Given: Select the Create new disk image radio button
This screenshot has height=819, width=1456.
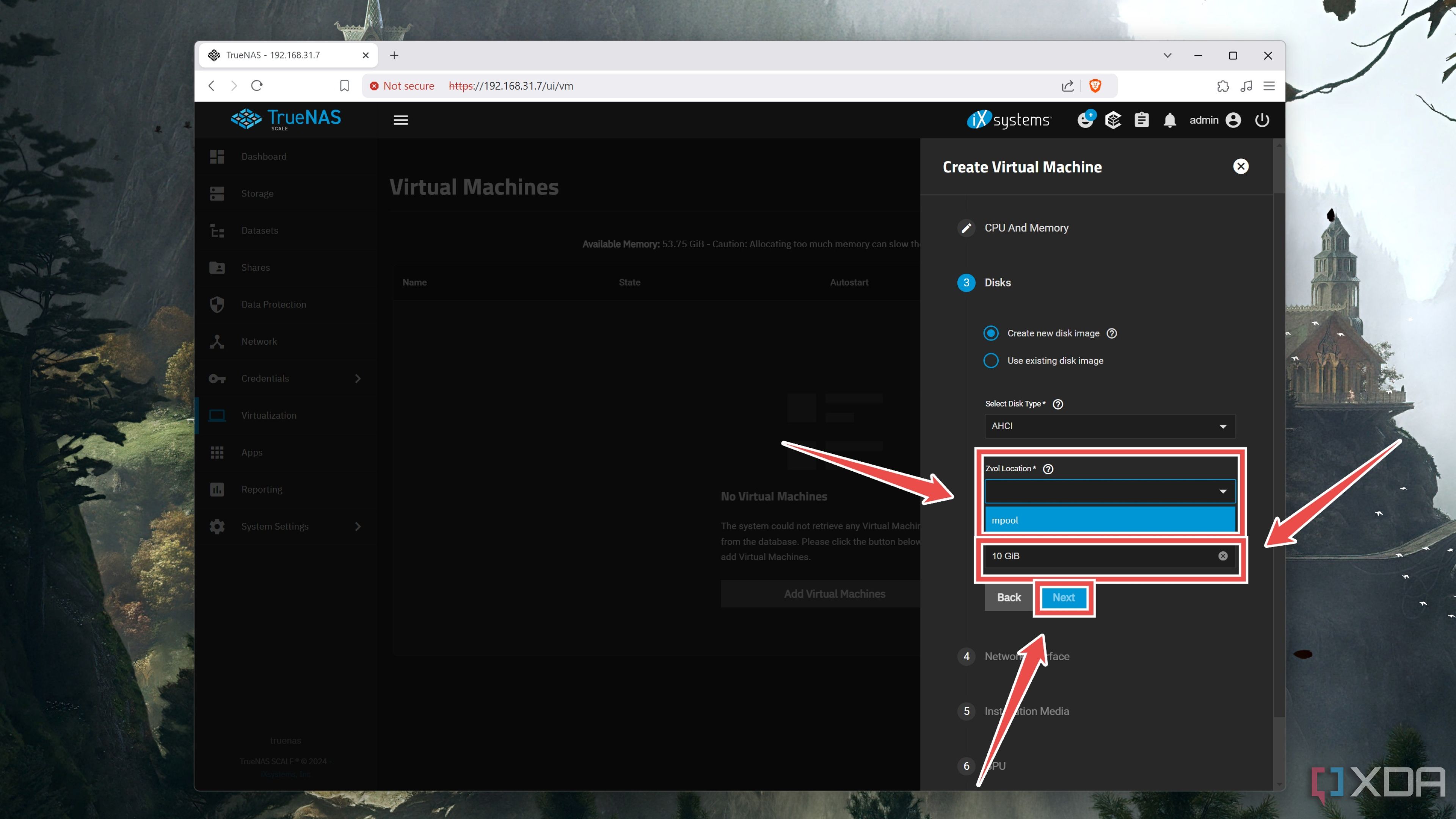Looking at the screenshot, I should click(x=992, y=333).
